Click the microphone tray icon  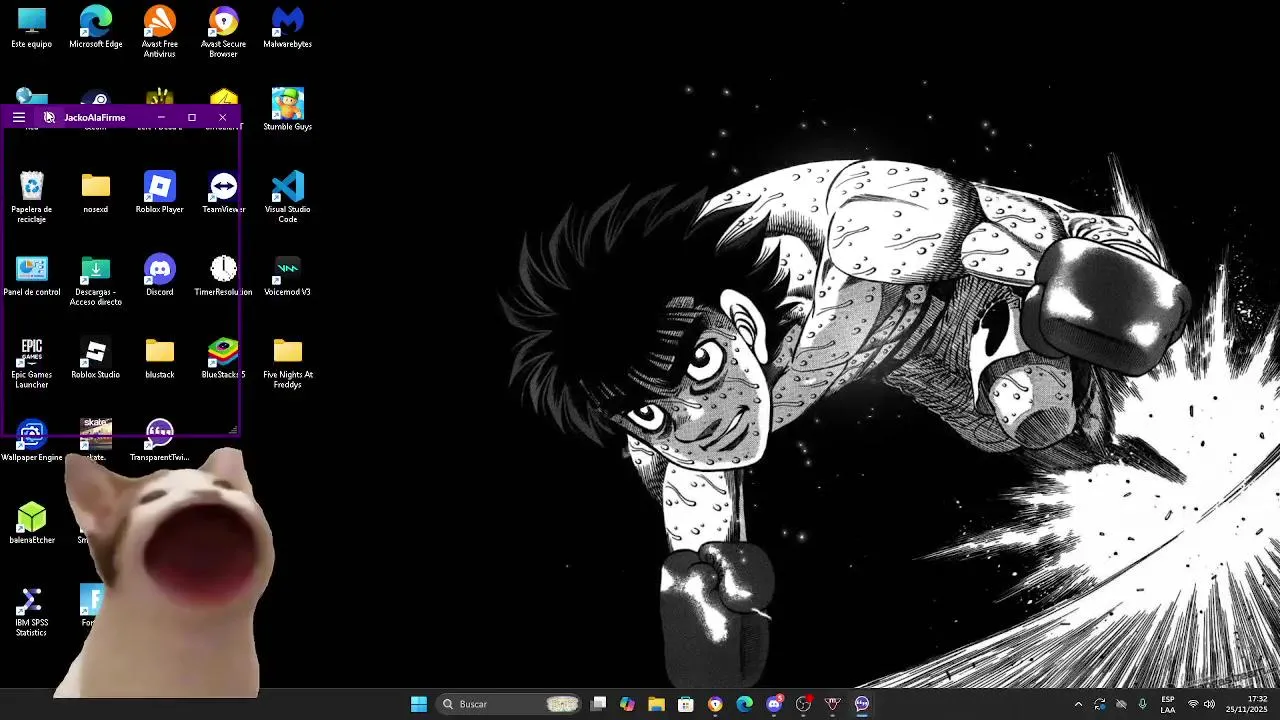pyautogui.click(x=1142, y=704)
